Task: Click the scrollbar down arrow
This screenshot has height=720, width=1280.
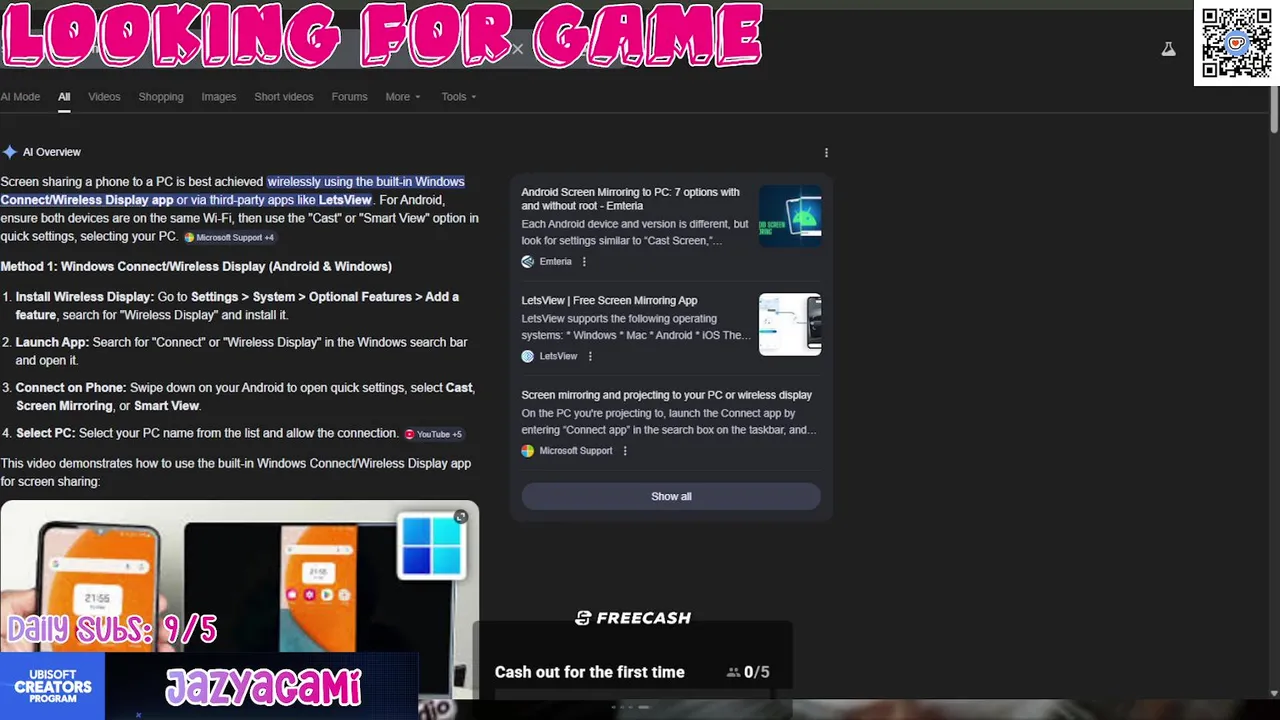Action: pos(1273,692)
